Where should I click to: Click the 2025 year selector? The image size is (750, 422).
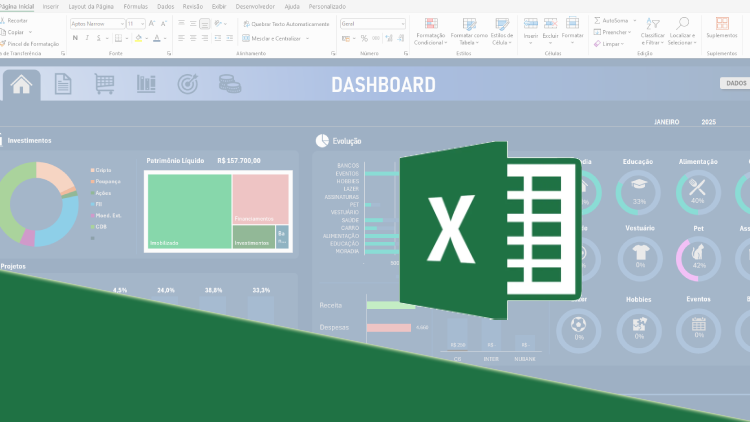(x=708, y=122)
